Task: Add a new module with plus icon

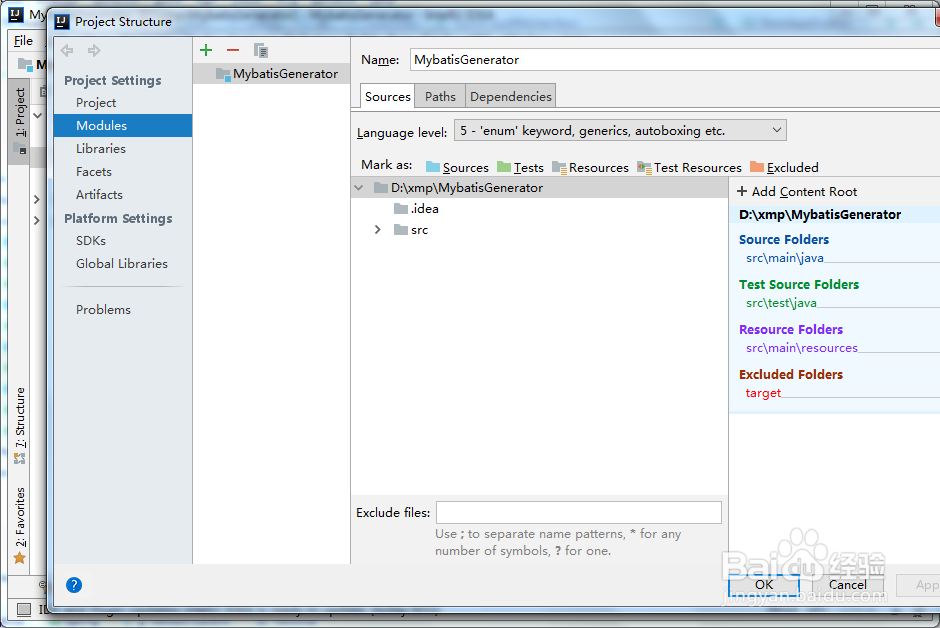Action: click(x=206, y=50)
